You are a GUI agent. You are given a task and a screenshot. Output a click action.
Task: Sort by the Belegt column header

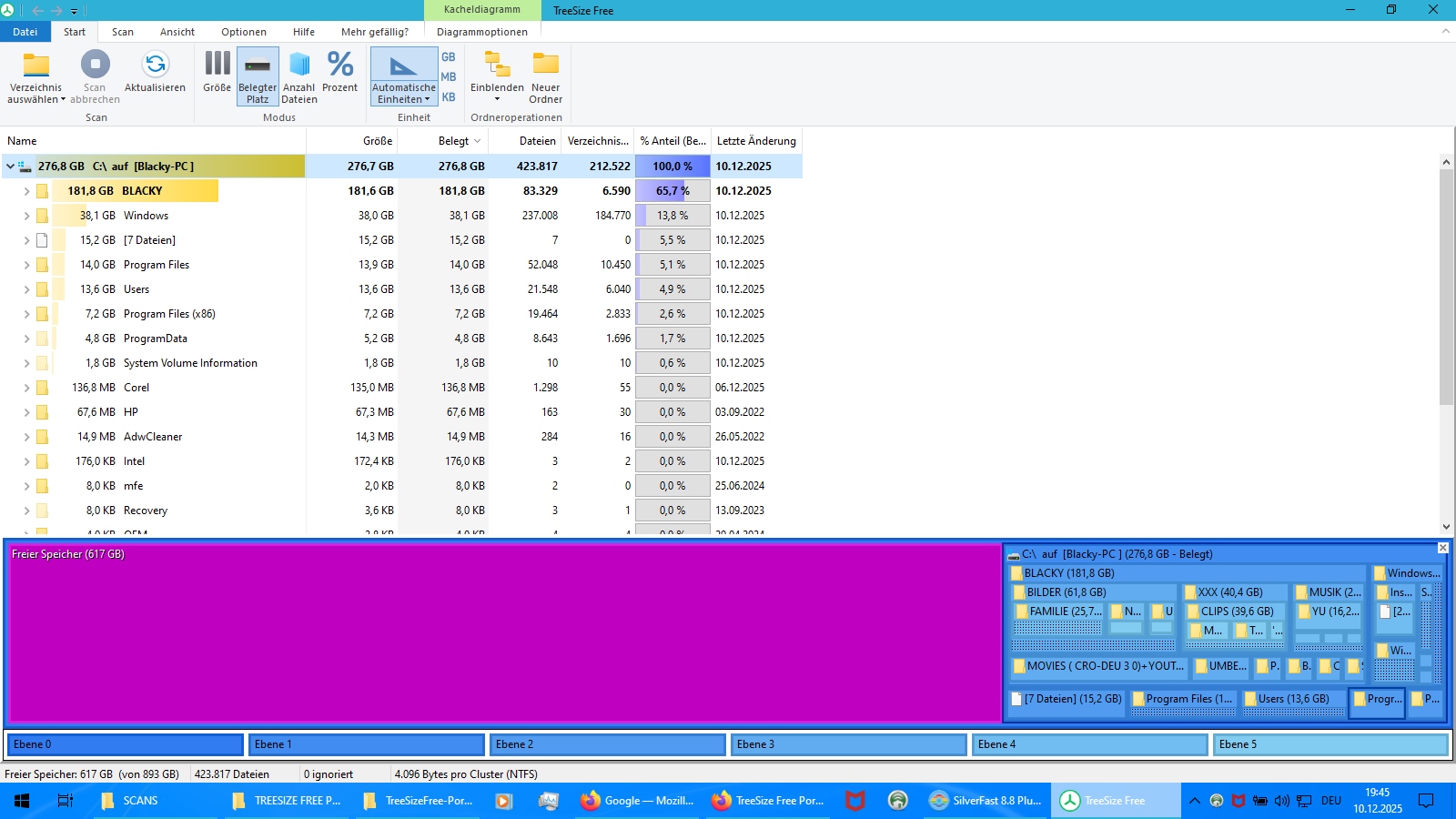coord(443,141)
